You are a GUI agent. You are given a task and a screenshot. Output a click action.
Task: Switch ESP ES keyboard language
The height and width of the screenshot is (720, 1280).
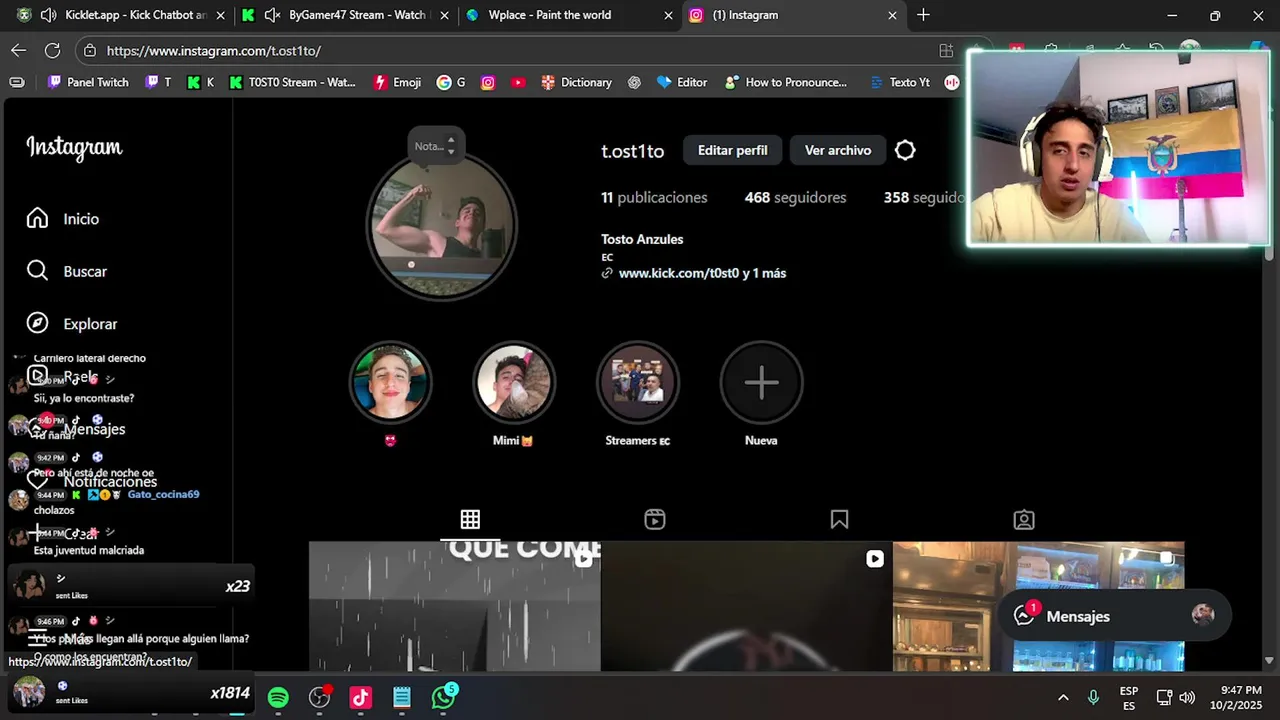pos(1129,698)
